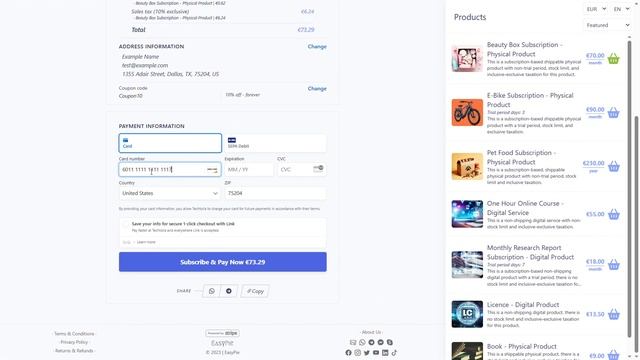Image resolution: width=640 pixels, height=360 pixels.
Task: Open the Featured sort dropdown
Action: click(608, 25)
